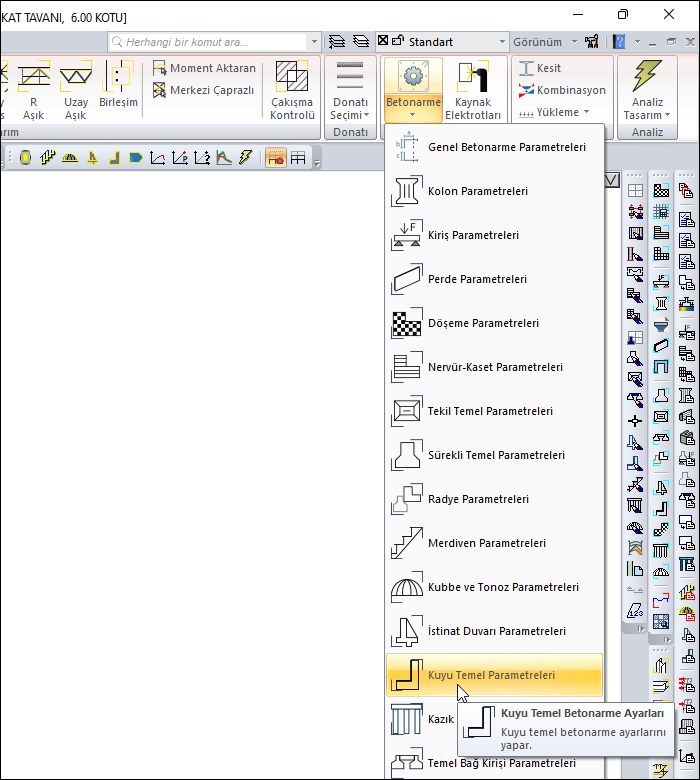700x780 pixels.
Task: Open Kazık parameters entry
Action: 422,719
